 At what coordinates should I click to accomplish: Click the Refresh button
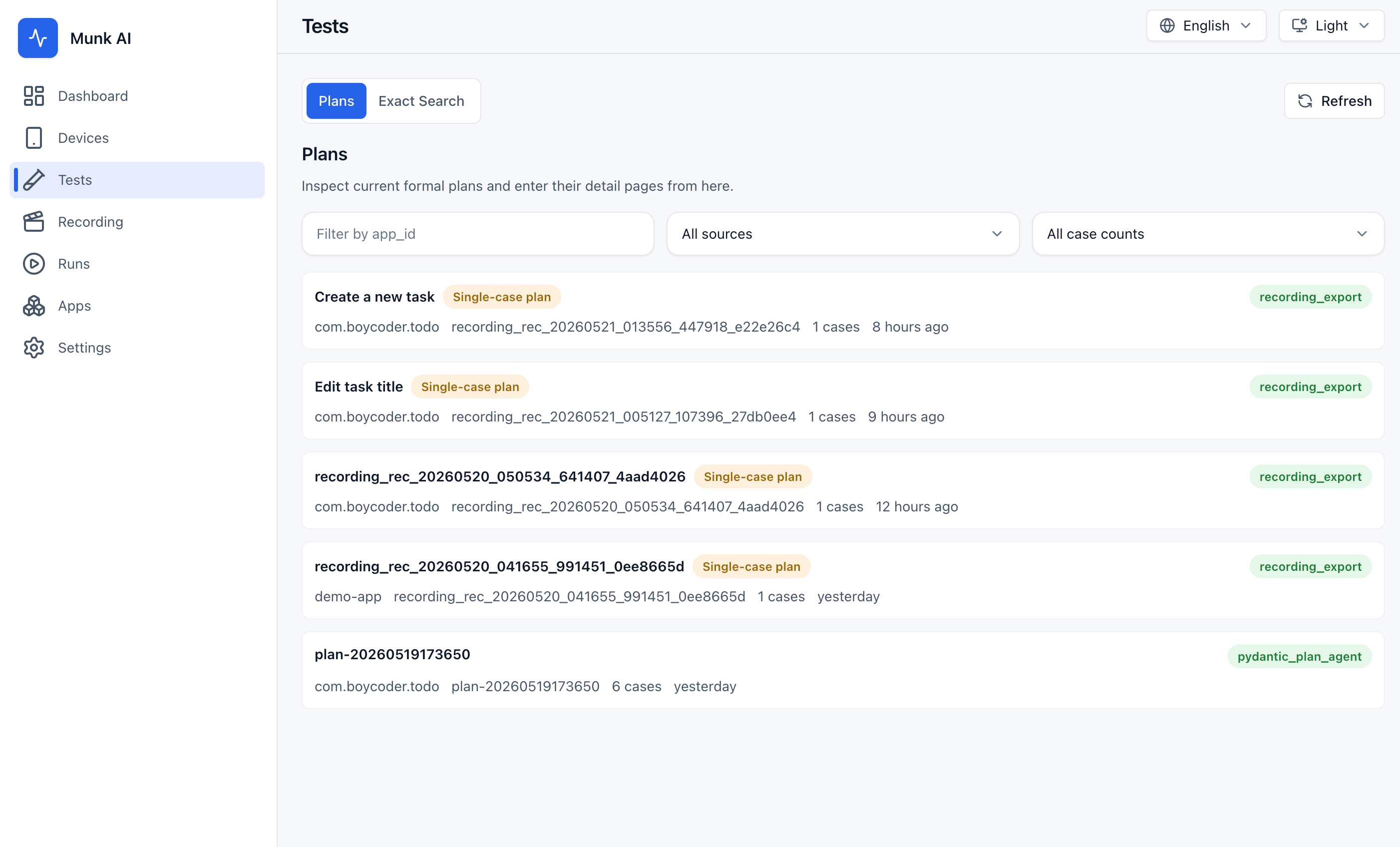click(1334, 101)
